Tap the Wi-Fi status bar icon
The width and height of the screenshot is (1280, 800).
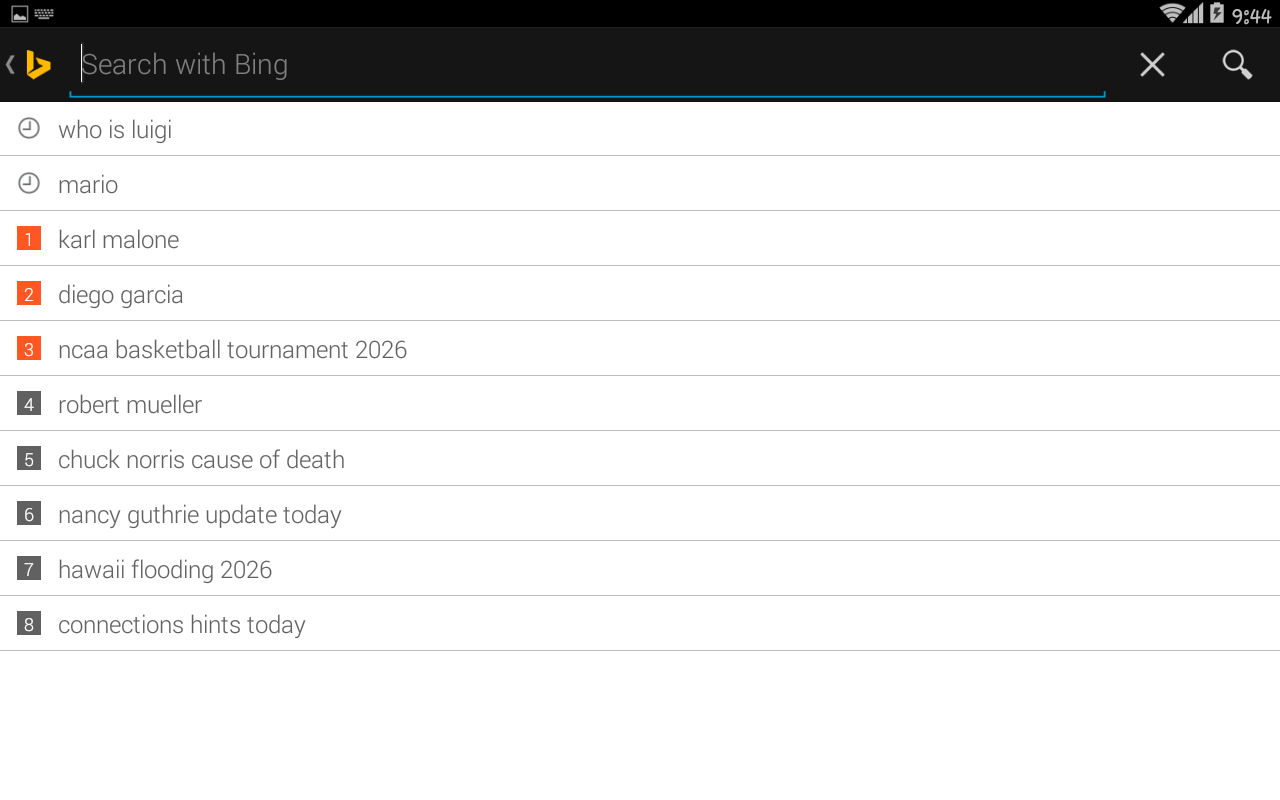click(1172, 13)
